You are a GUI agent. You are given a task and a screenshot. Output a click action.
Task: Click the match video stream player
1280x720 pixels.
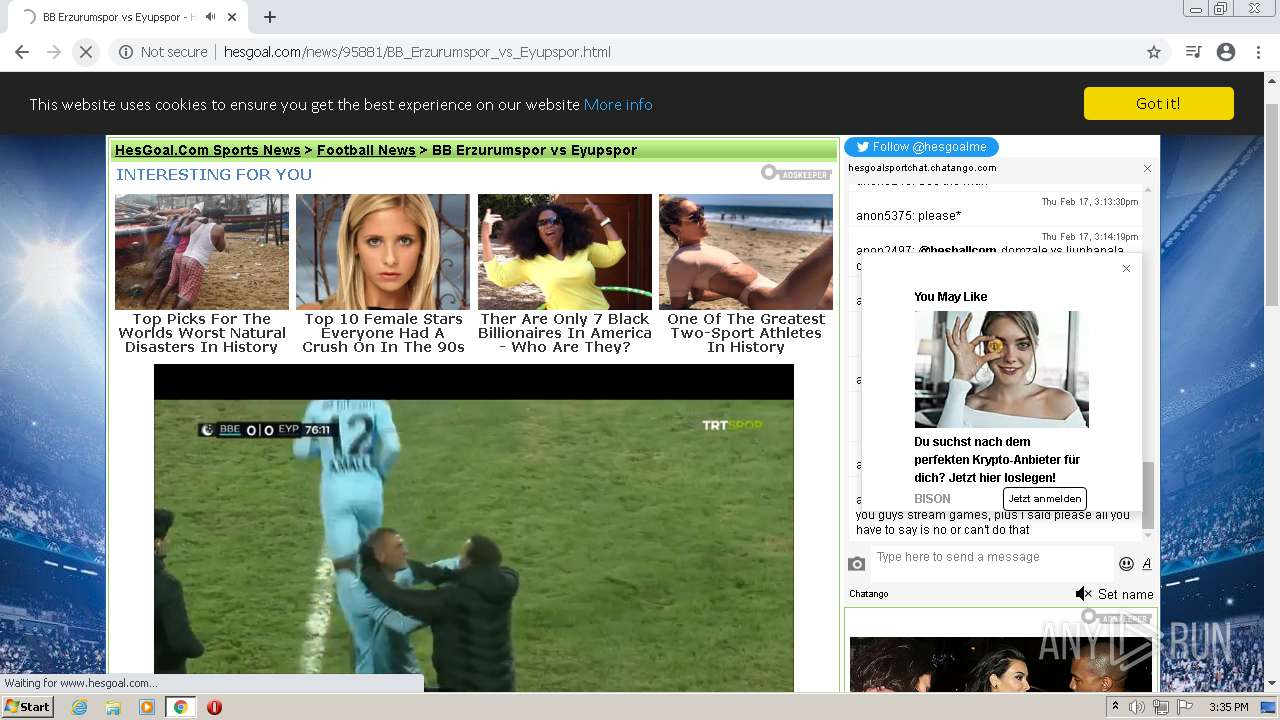tap(474, 528)
